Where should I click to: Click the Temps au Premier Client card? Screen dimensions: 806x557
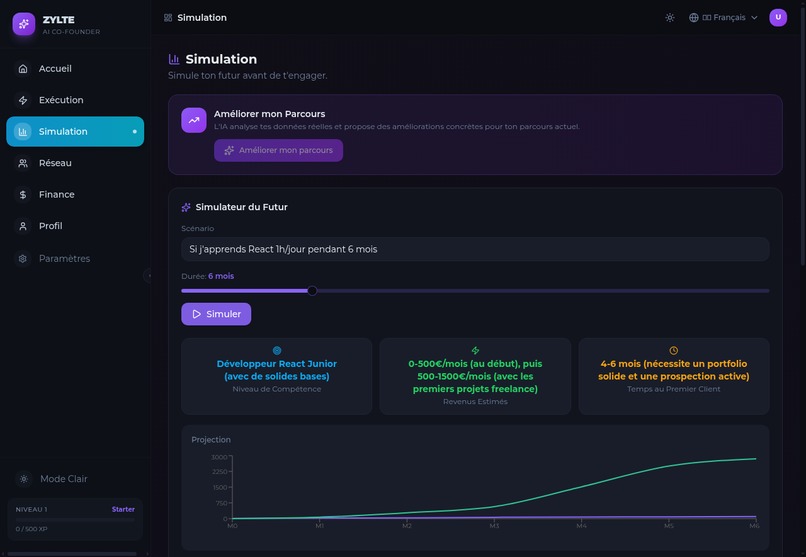point(673,376)
